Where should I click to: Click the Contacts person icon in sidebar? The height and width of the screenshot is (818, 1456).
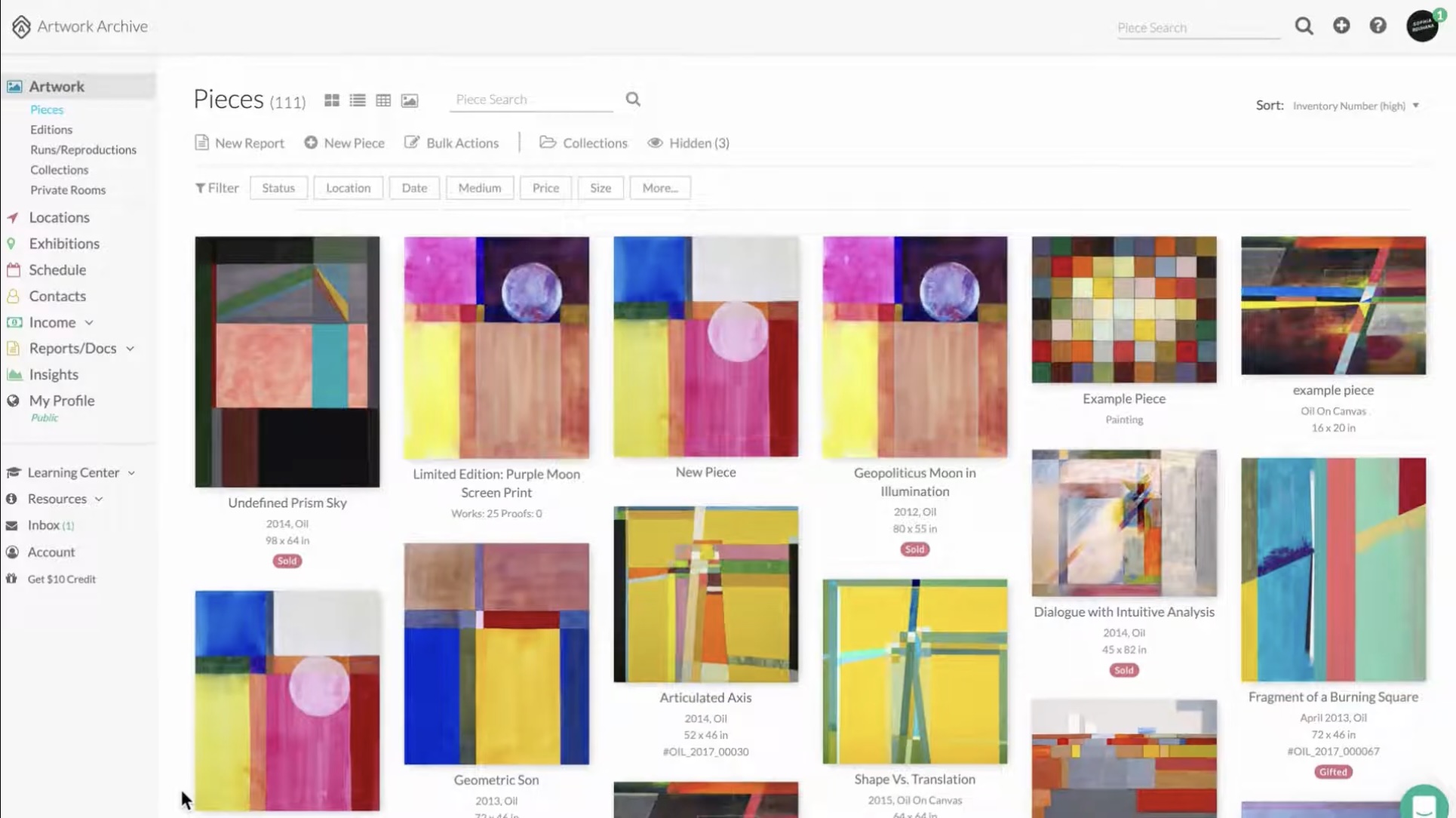click(13, 296)
